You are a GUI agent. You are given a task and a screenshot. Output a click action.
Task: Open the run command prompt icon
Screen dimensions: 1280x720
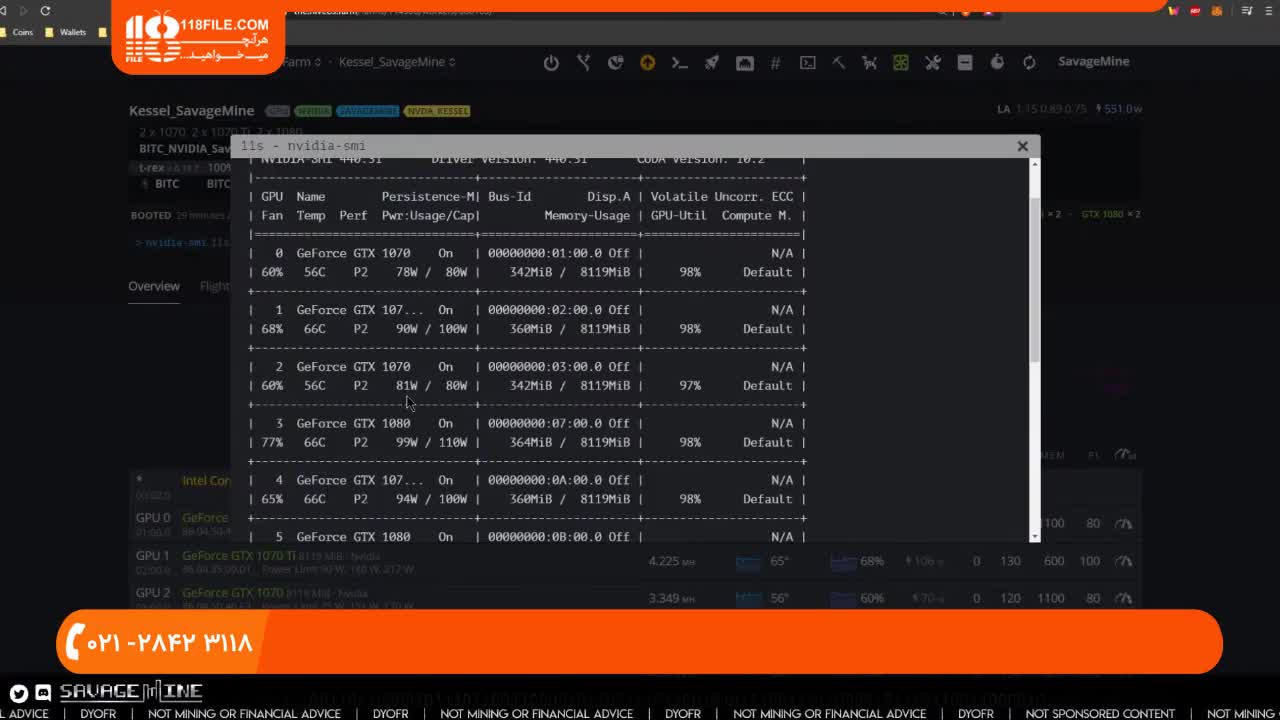click(x=679, y=62)
